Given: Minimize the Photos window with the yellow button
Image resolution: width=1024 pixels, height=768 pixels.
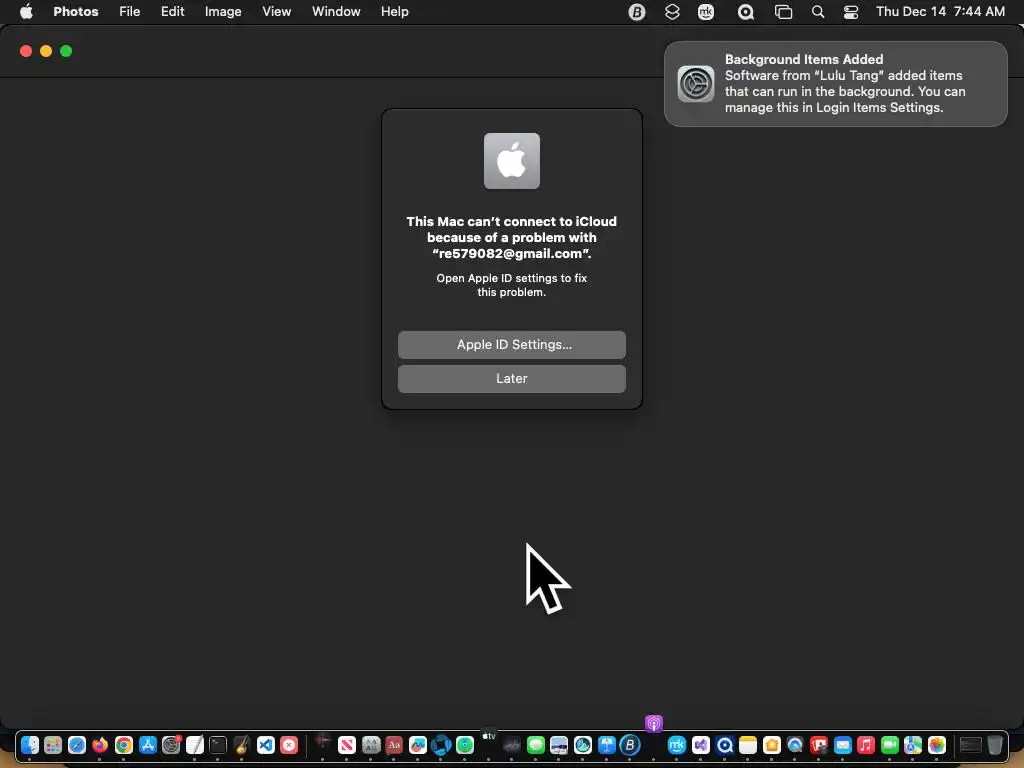Looking at the screenshot, I should [46, 51].
